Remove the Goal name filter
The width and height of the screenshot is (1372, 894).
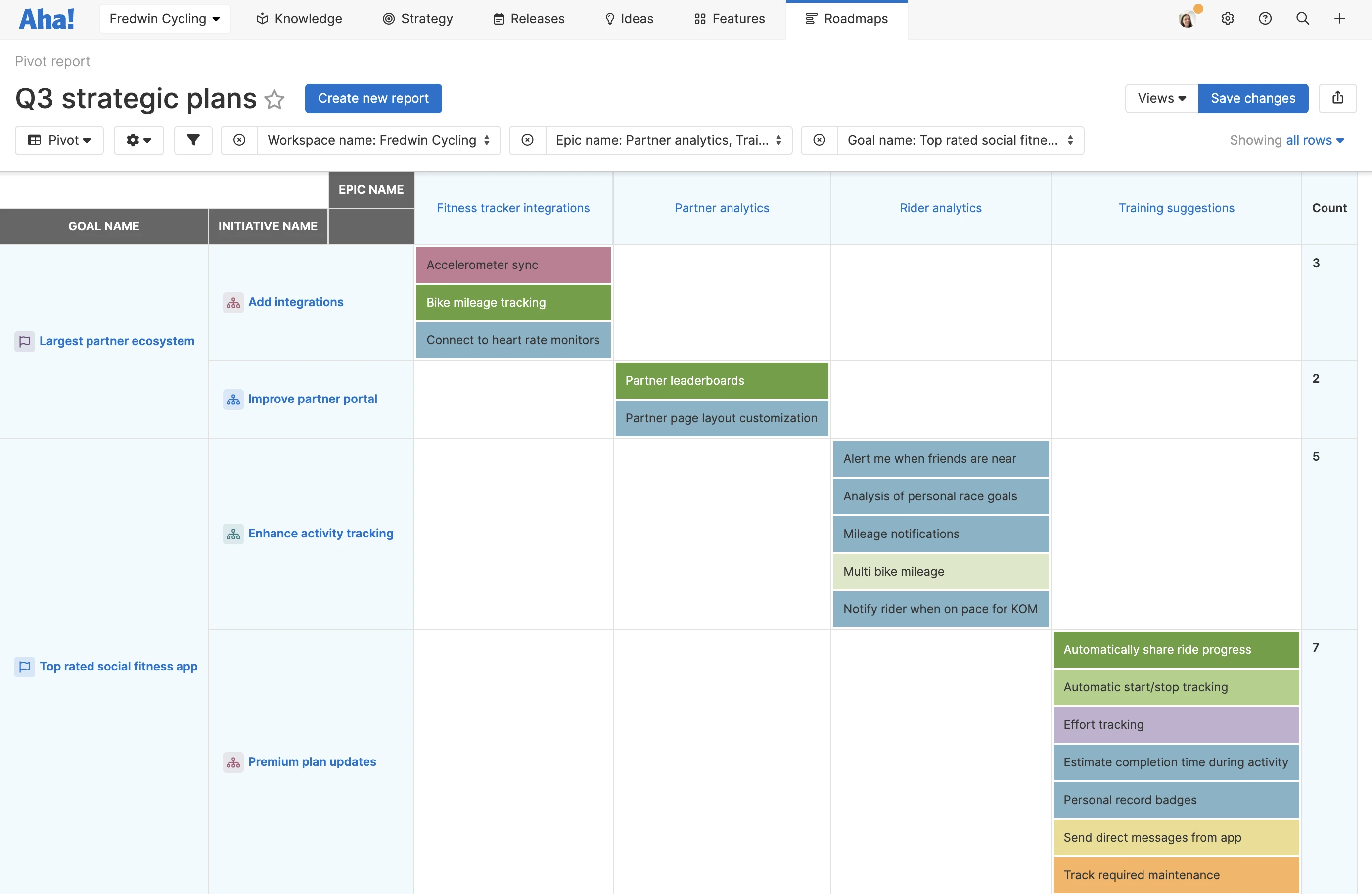pos(819,140)
